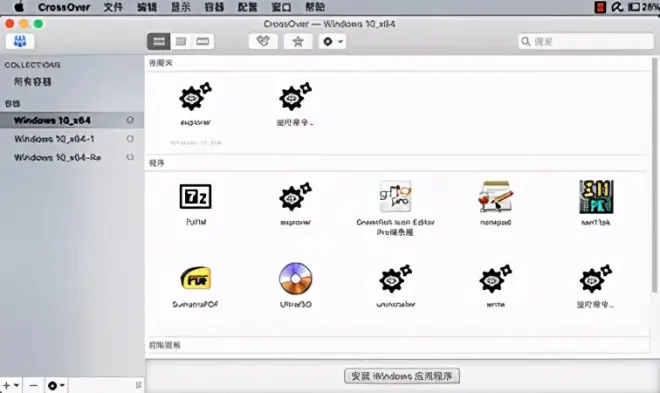Switch to the first view mode button

point(159,41)
